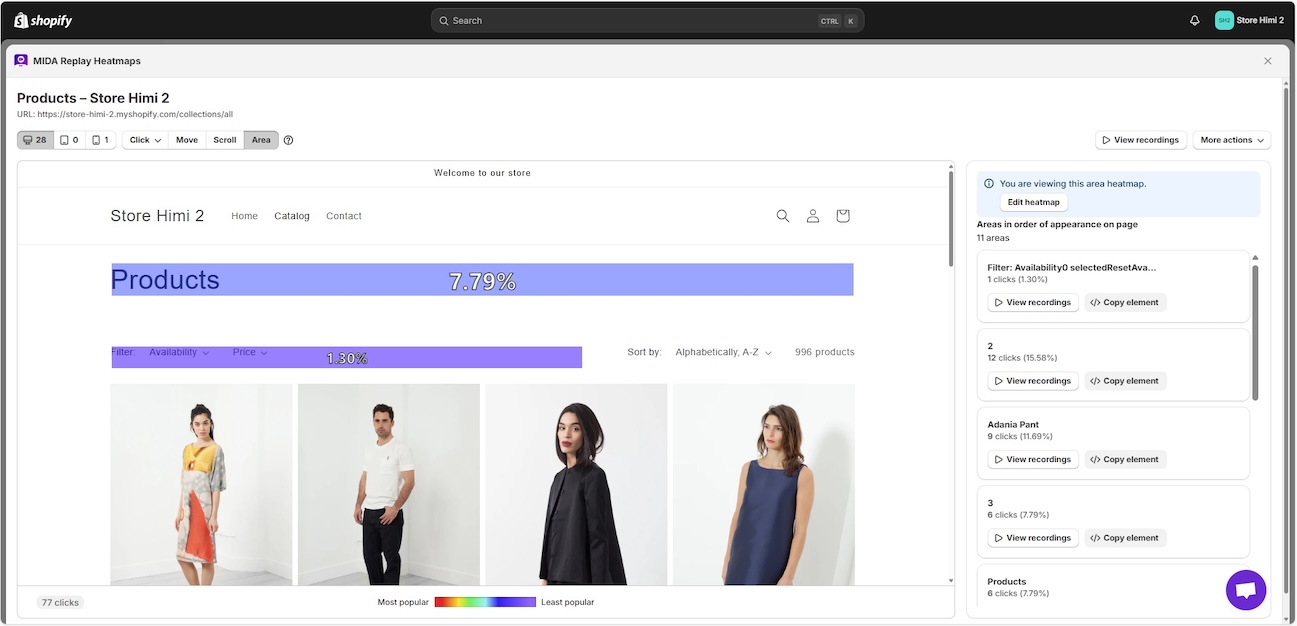This screenshot has width=1297, height=626.
Task: Click the Welcome to our store banner text
Action: pyautogui.click(x=482, y=173)
